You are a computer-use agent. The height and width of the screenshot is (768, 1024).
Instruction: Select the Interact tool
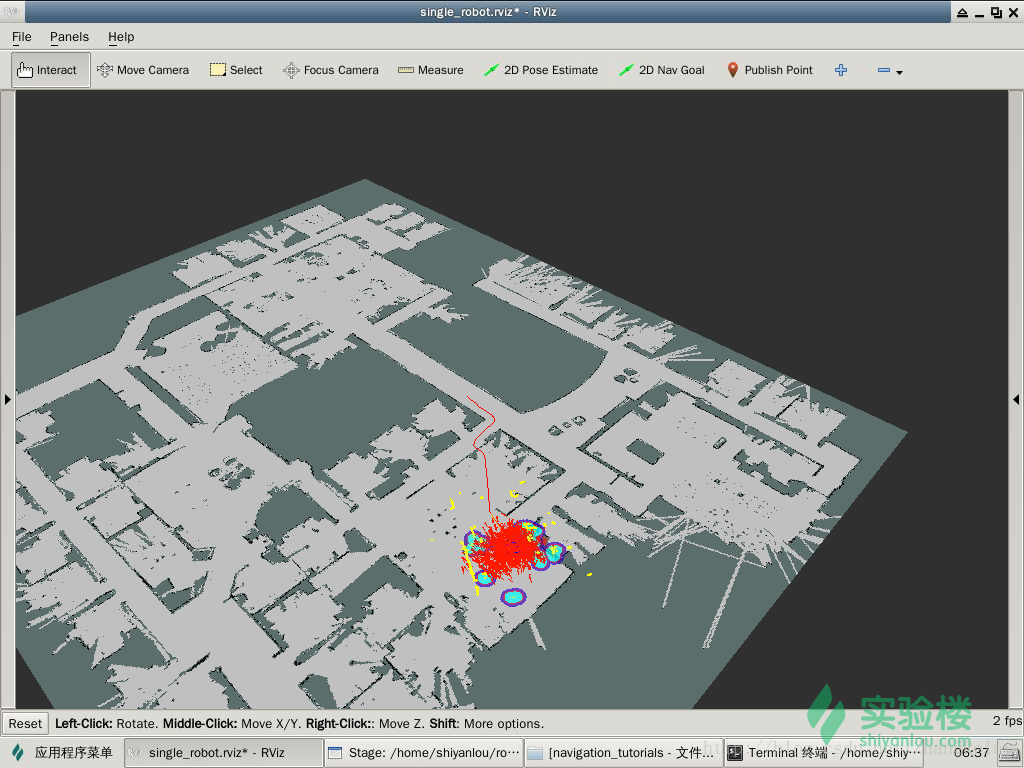50,70
